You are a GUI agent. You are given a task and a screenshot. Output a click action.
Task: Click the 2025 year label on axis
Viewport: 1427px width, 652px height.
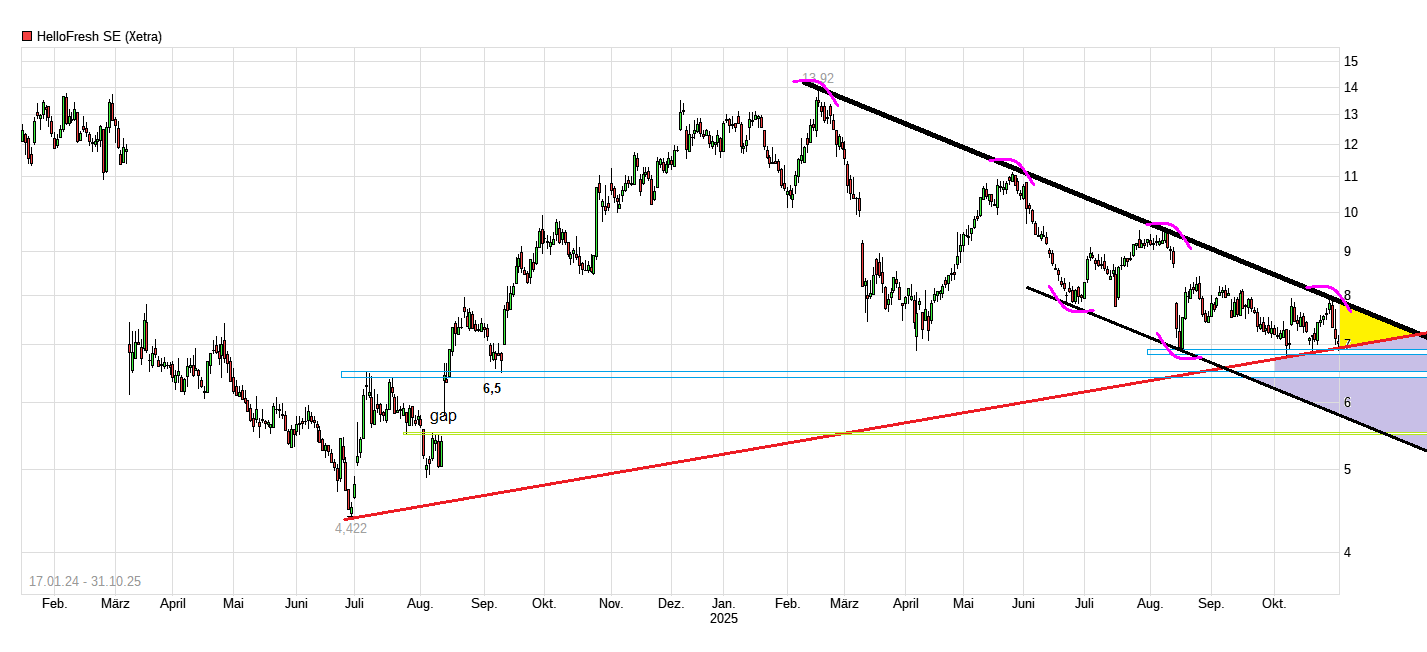pyautogui.click(x=723, y=619)
